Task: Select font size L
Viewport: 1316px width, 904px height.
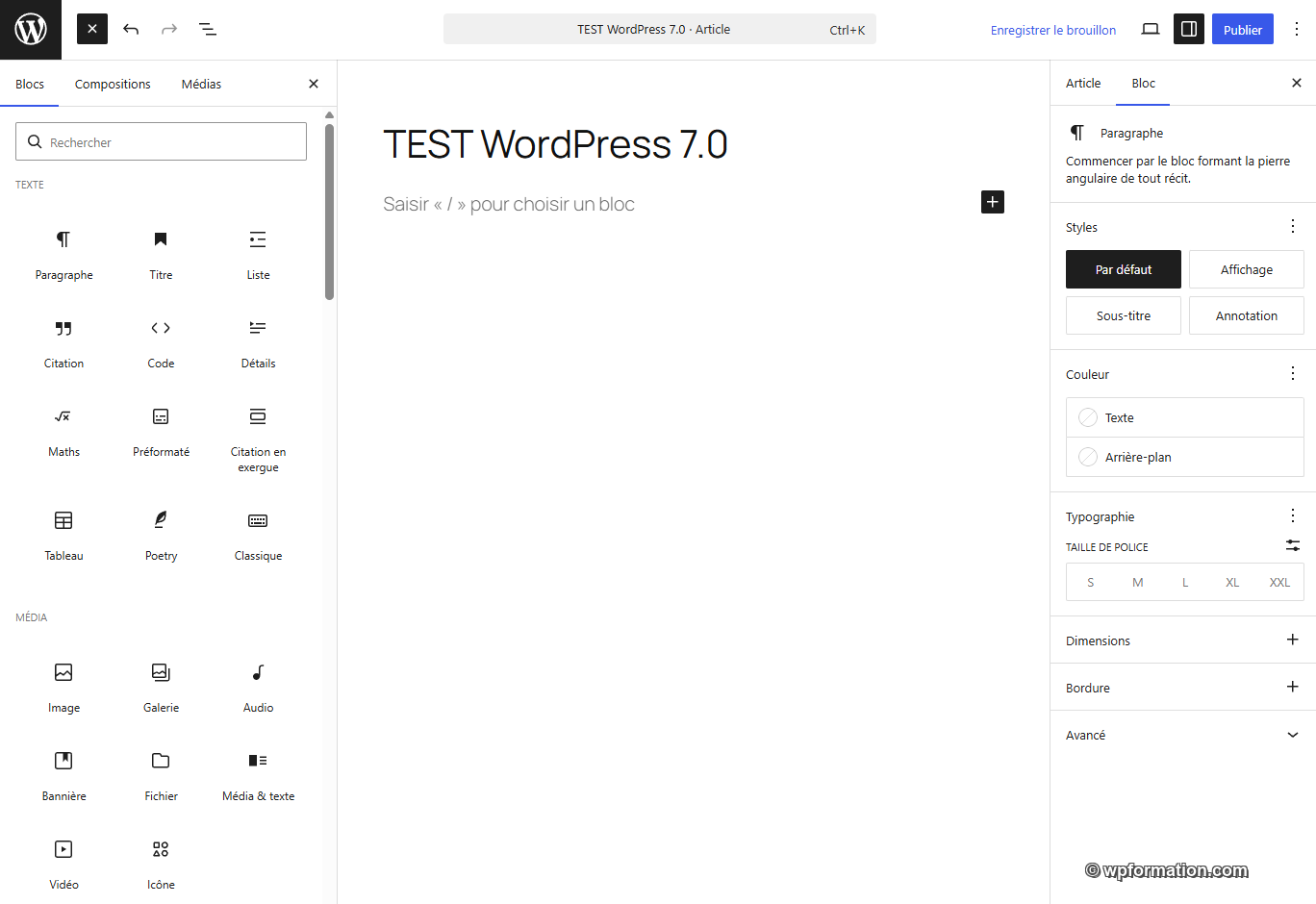Action: click(1185, 582)
